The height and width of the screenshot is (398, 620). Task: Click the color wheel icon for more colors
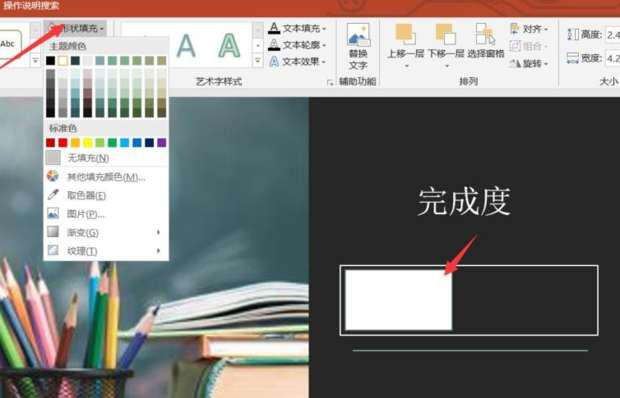point(53,176)
